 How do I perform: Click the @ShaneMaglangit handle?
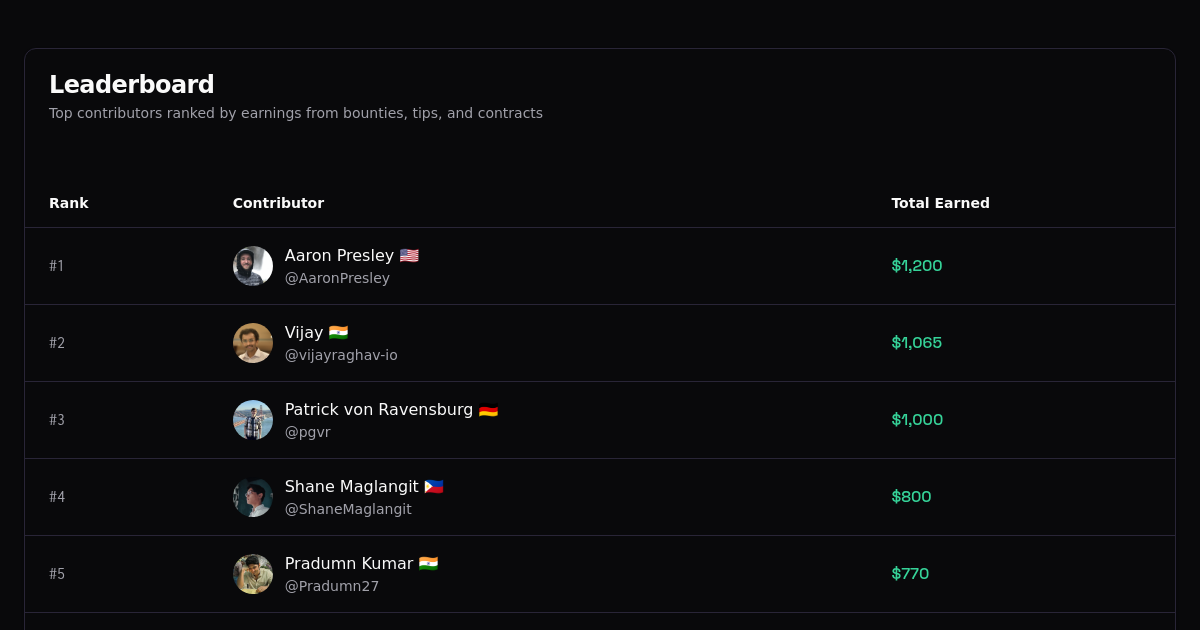[347, 509]
